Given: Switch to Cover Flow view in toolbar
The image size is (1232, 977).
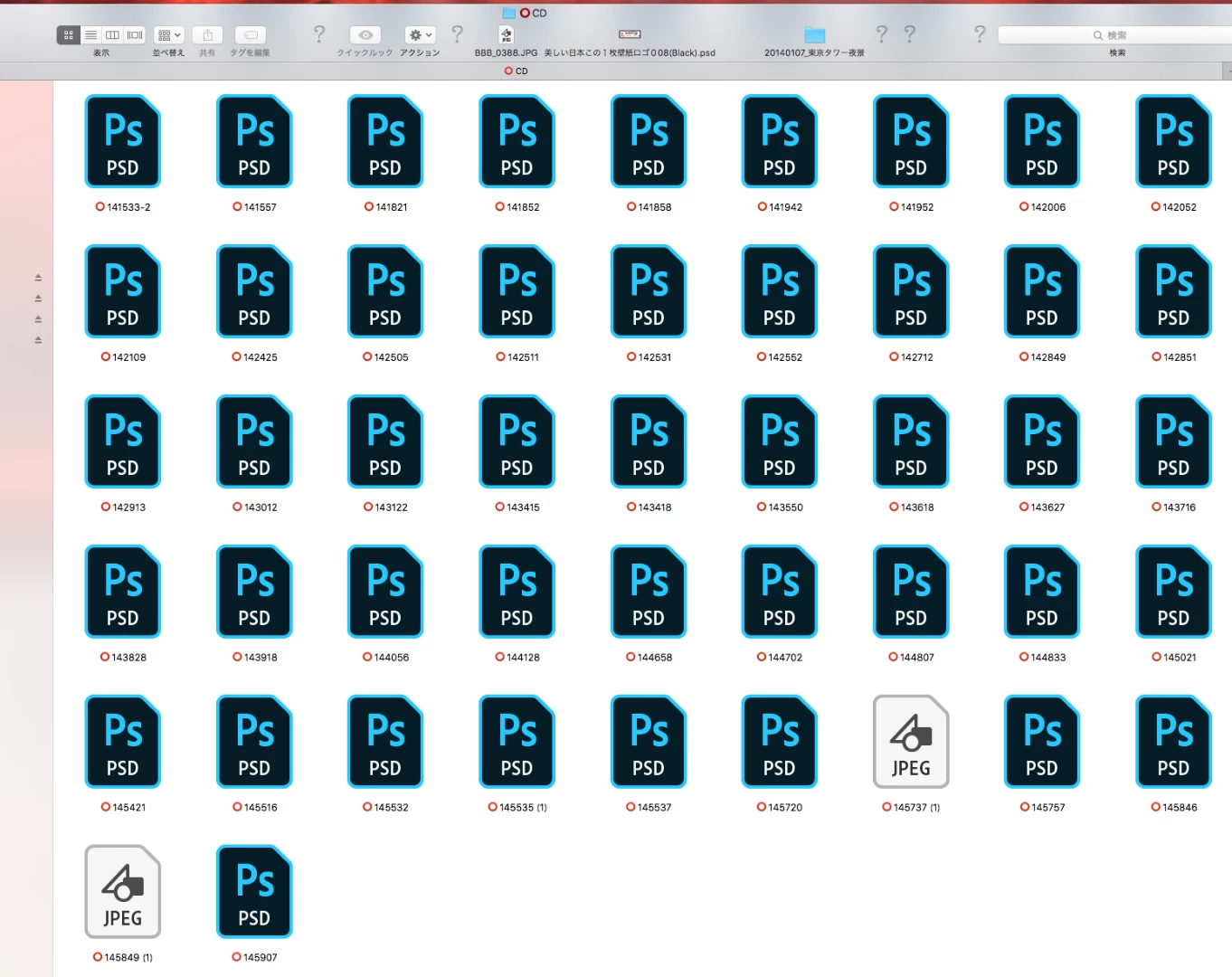Looking at the screenshot, I should 135,35.
